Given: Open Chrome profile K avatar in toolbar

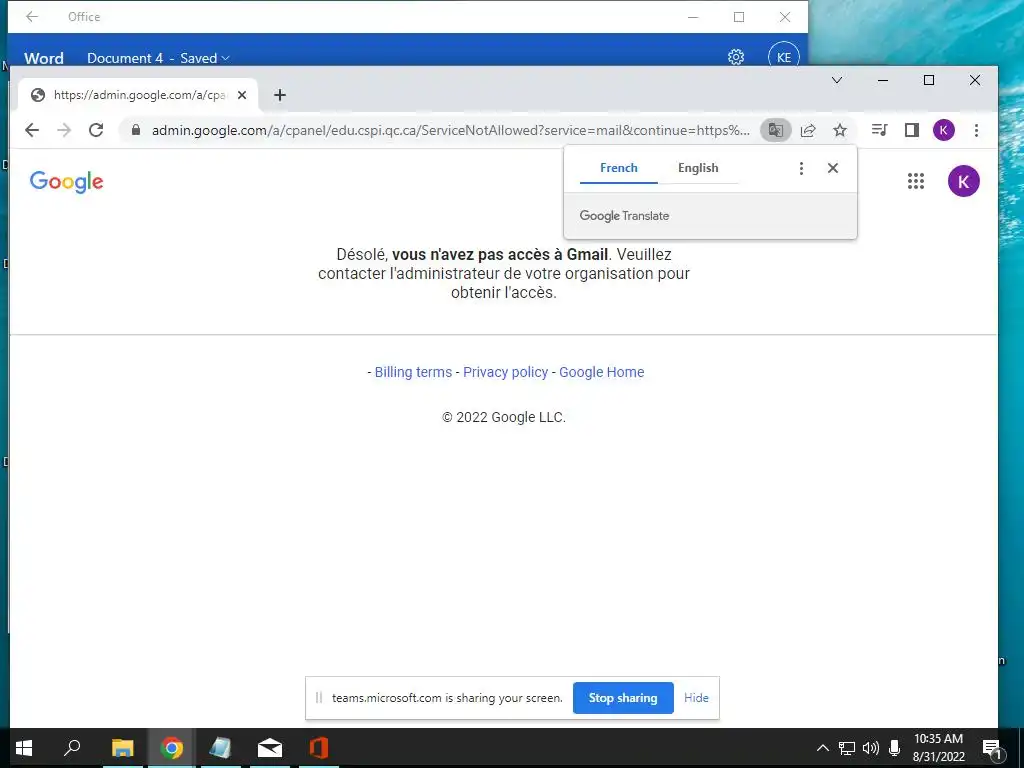Looking at the screenshot, I should pos(943,130).
